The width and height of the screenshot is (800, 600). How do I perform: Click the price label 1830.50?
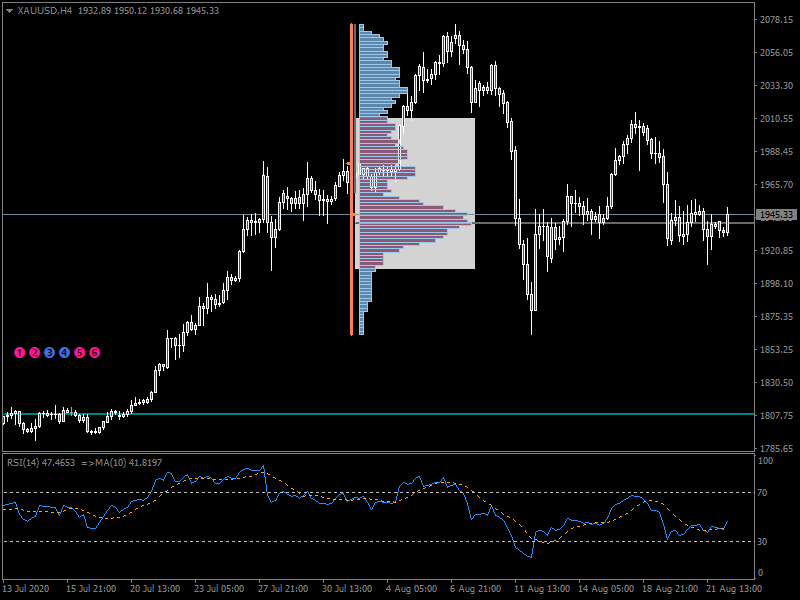777,382
